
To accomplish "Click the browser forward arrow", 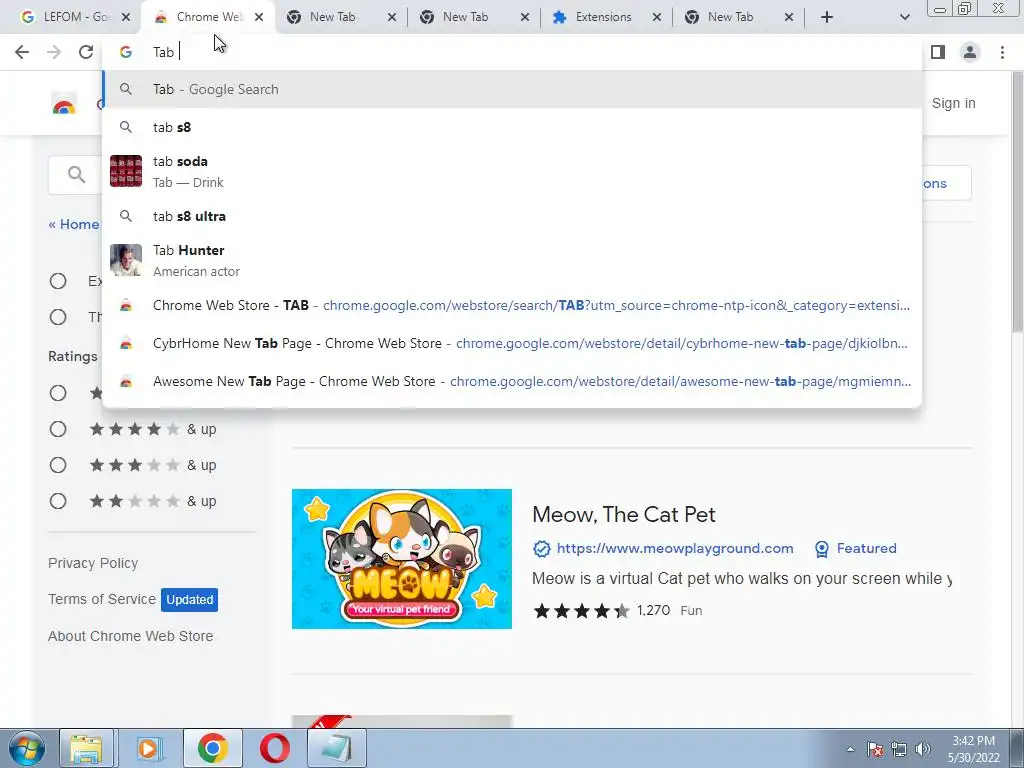I will (x=54, y=52).
